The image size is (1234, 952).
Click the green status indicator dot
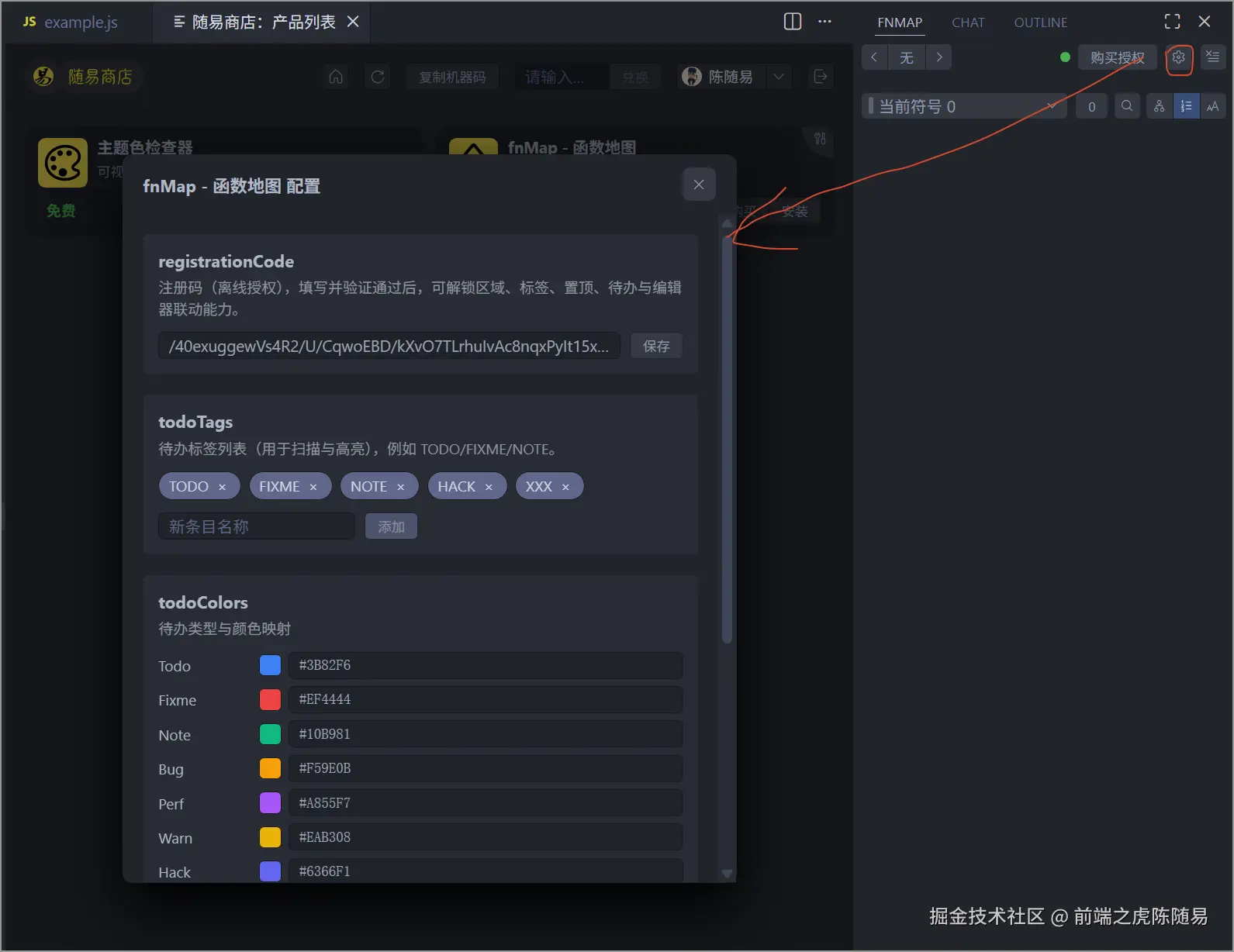coord(1065,57)
